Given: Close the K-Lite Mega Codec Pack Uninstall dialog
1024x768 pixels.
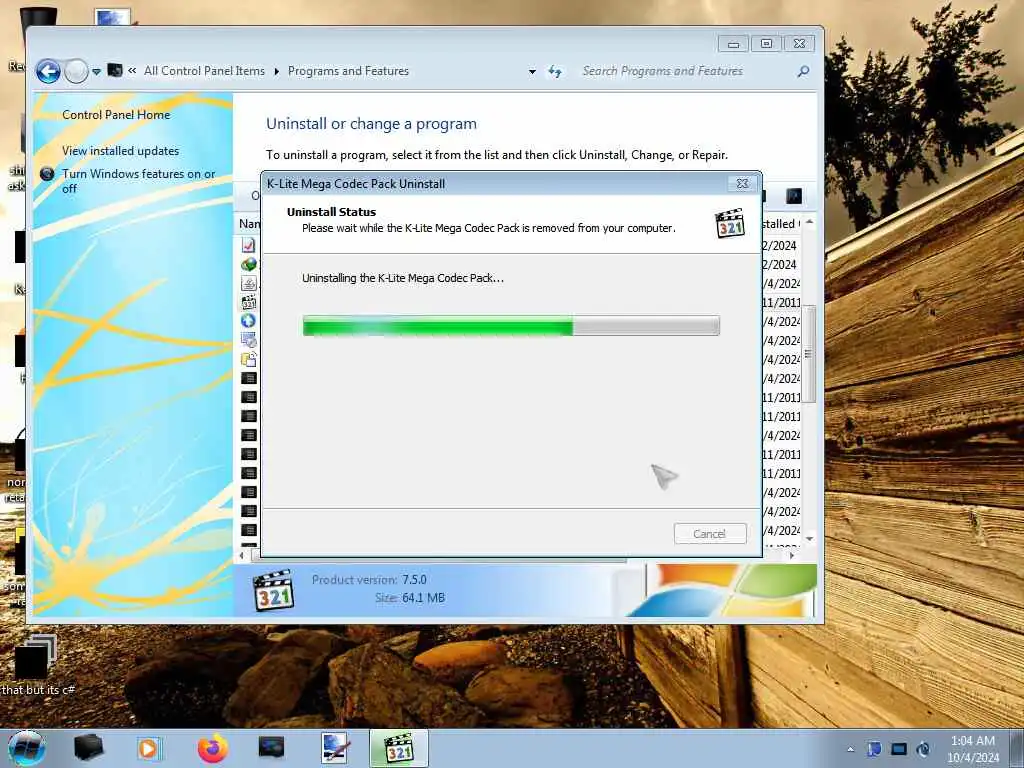Looking at the screenshot, I should (x=743, y=184).
